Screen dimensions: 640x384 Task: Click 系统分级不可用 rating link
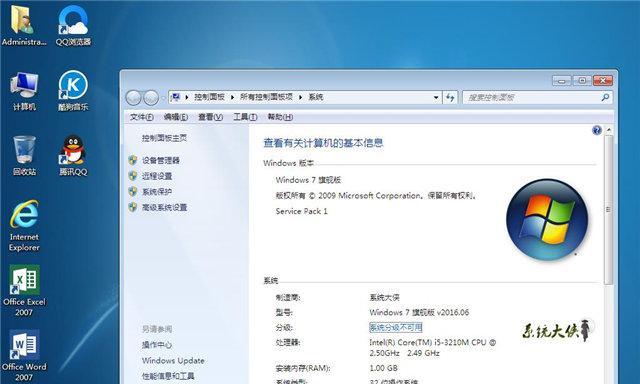[x=396, y=327]
